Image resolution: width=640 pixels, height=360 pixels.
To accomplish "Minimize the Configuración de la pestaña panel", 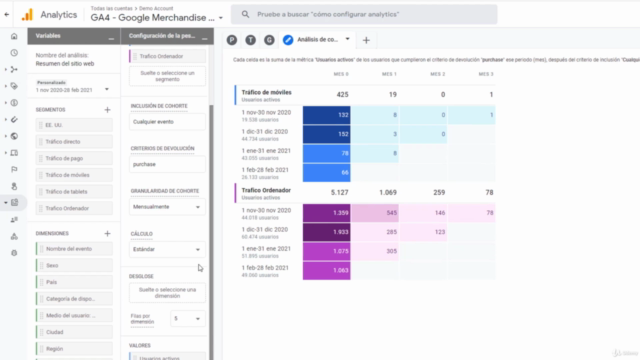I will (204, 38).
